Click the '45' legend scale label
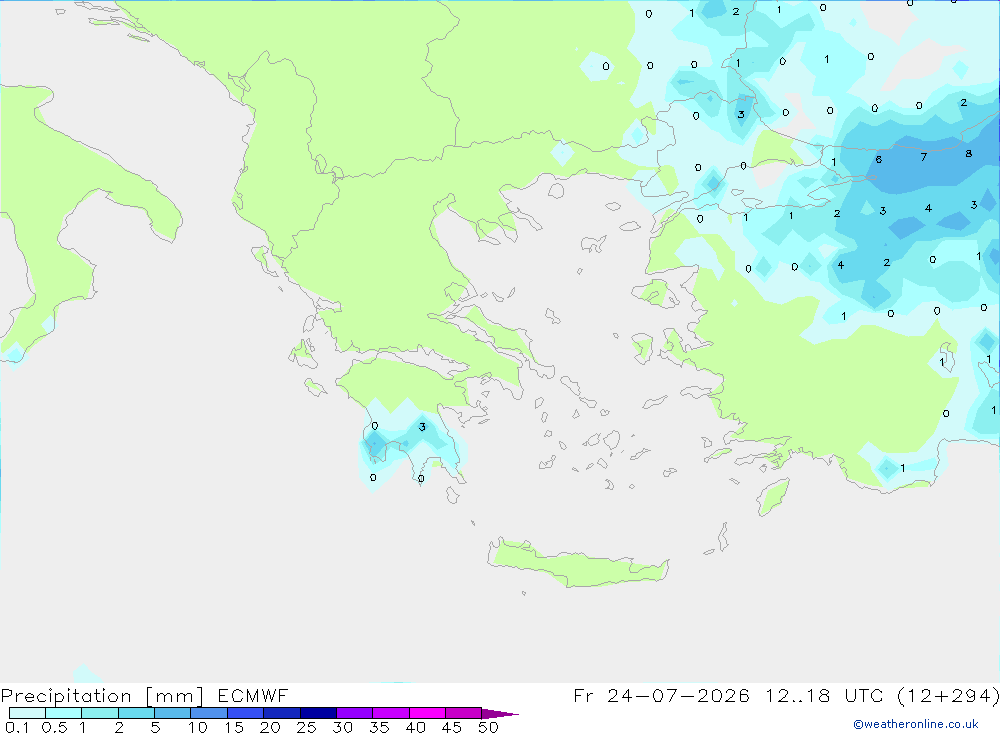Screen dimensions: 1000x733 (x=452, y=727)
